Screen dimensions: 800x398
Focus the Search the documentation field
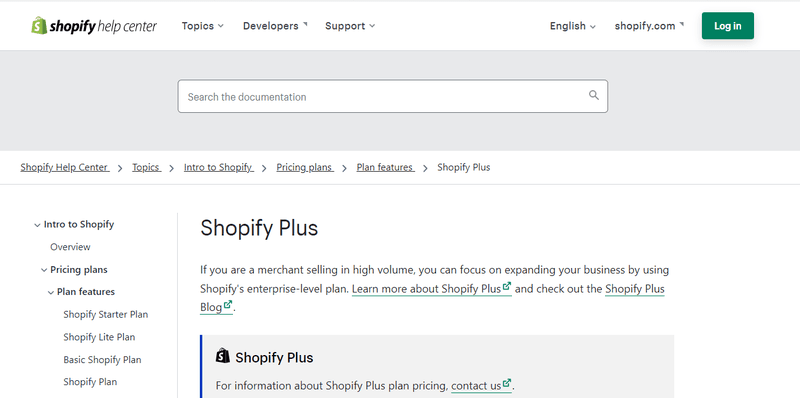[393, 96]
